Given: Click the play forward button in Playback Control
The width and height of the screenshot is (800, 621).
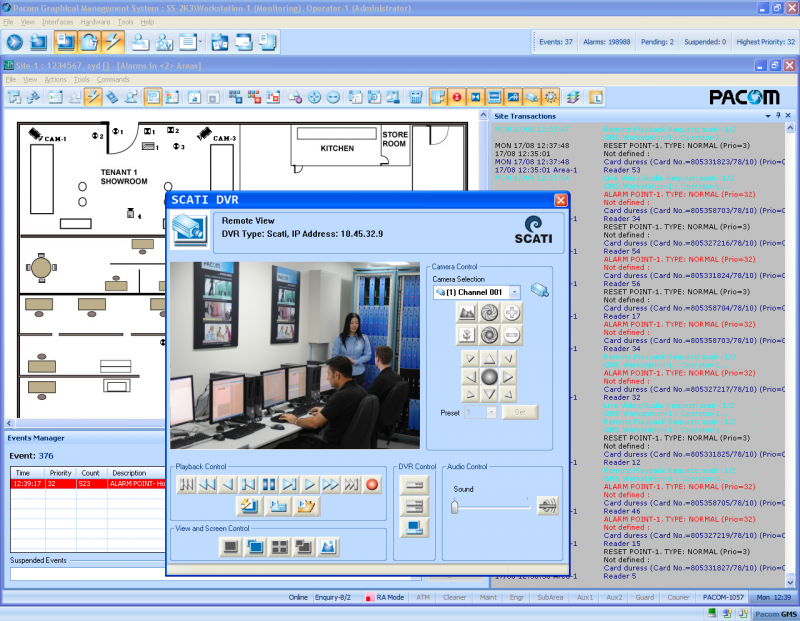Looking at the screenshot, I should 310,484.
